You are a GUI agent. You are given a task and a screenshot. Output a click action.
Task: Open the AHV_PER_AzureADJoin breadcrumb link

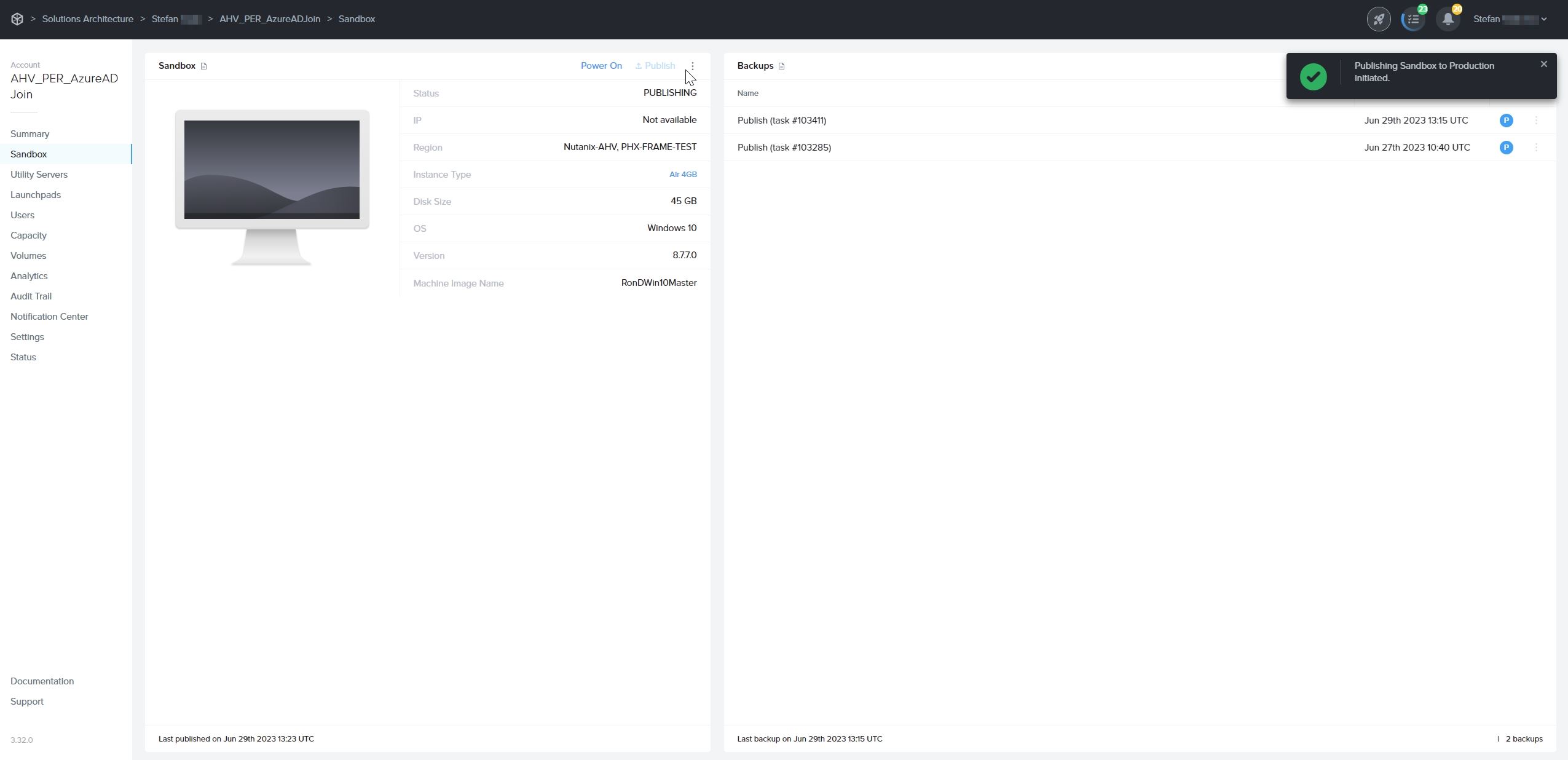click(x=269, y=18)
